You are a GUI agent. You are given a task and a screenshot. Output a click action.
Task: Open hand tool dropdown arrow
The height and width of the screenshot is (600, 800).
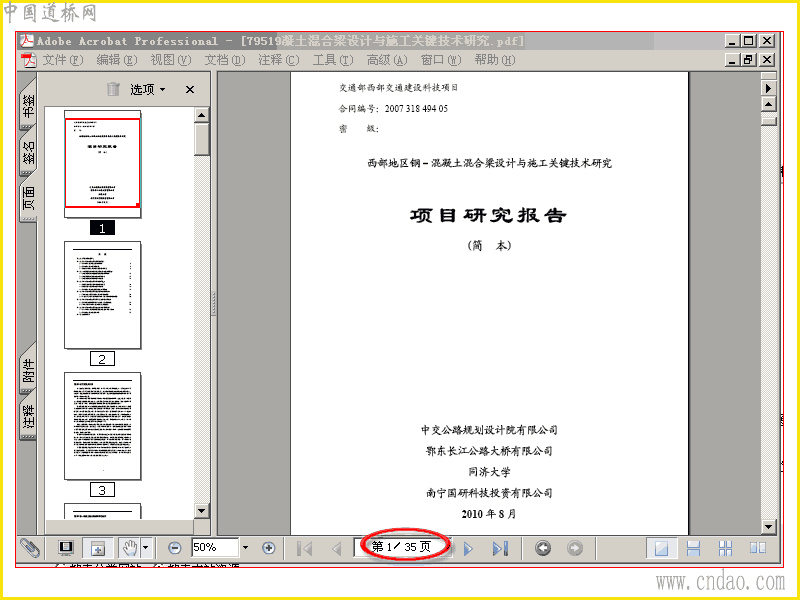pyautogui.click(x=146, y=548)
